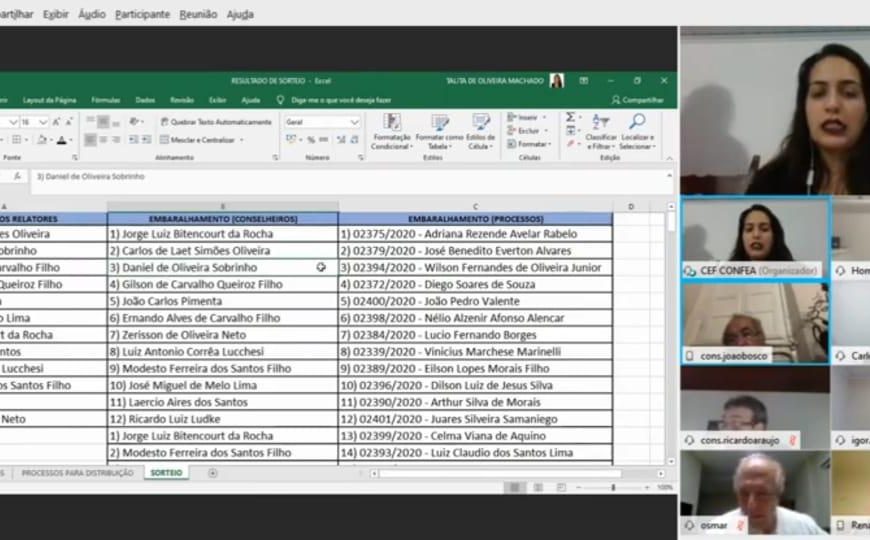Expand Mesclar e Centralizar dropdown arrow
The width and height of the screenshot is (870, 540).
(242, 140)
